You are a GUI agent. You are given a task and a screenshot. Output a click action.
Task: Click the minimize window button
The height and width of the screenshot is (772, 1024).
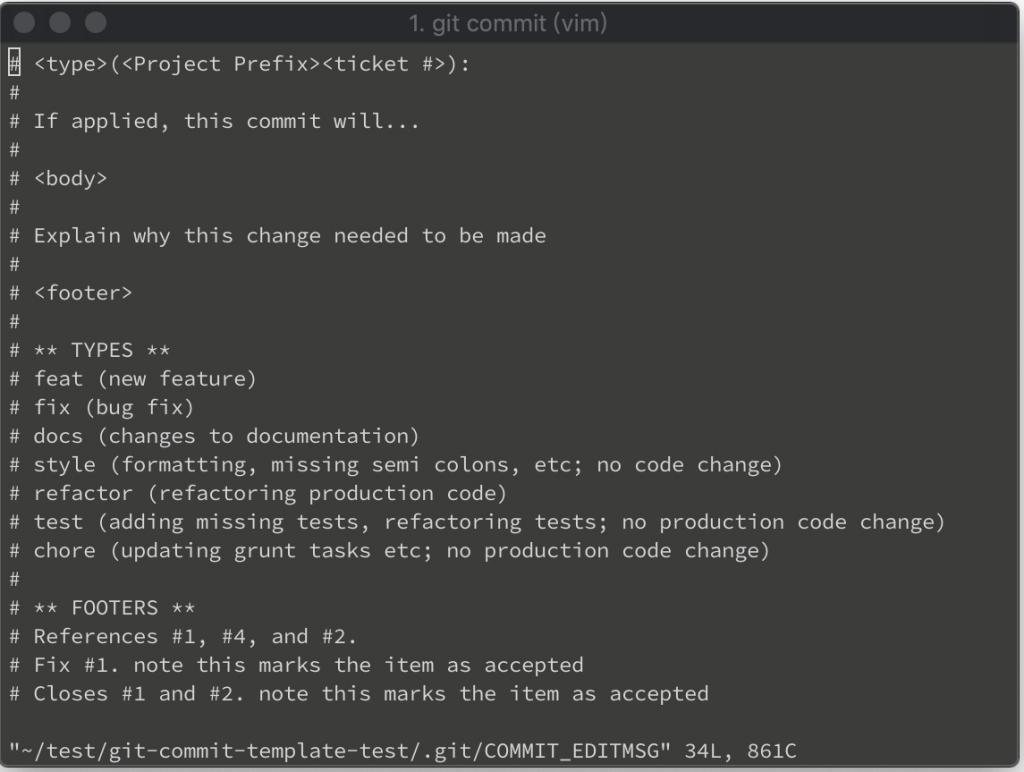coord(60,22)
